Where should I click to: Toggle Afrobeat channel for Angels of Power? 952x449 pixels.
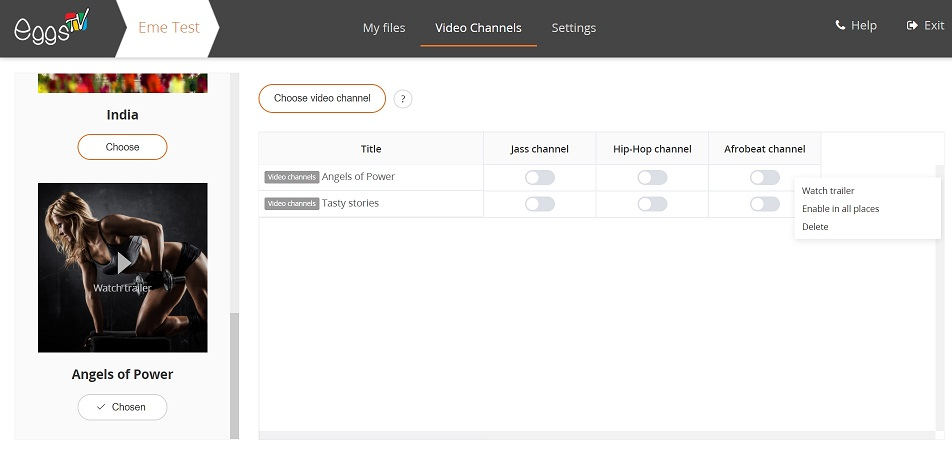pyautogui.click(x=764, y=177)
